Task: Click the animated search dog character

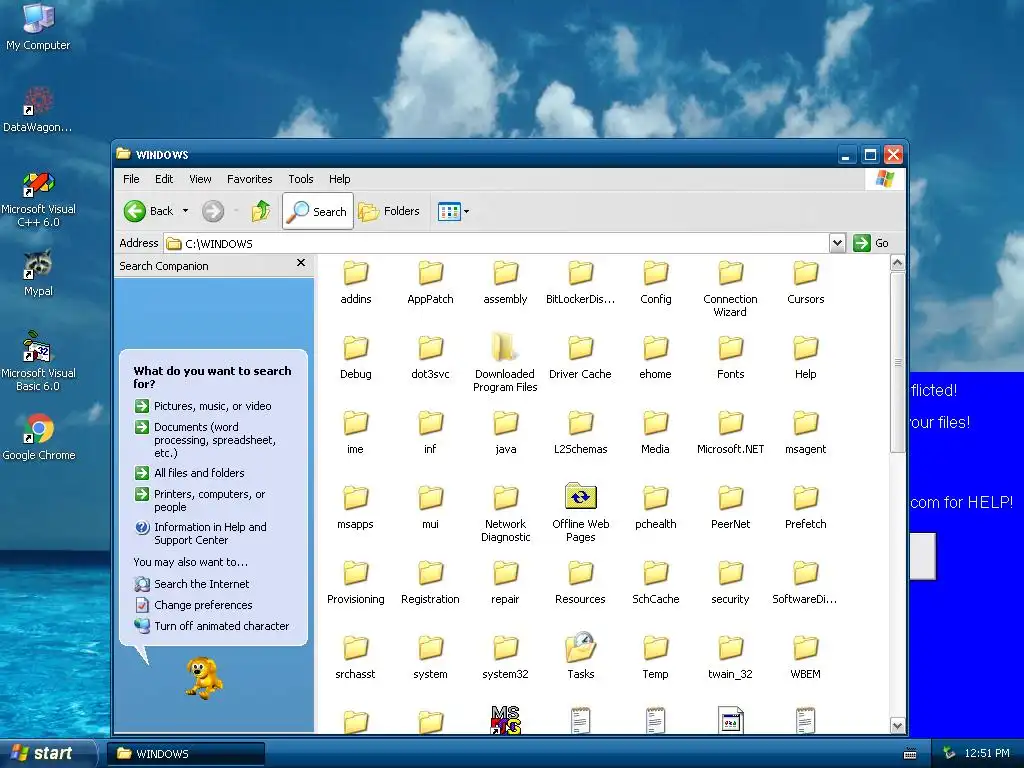Action: point(204,679)
